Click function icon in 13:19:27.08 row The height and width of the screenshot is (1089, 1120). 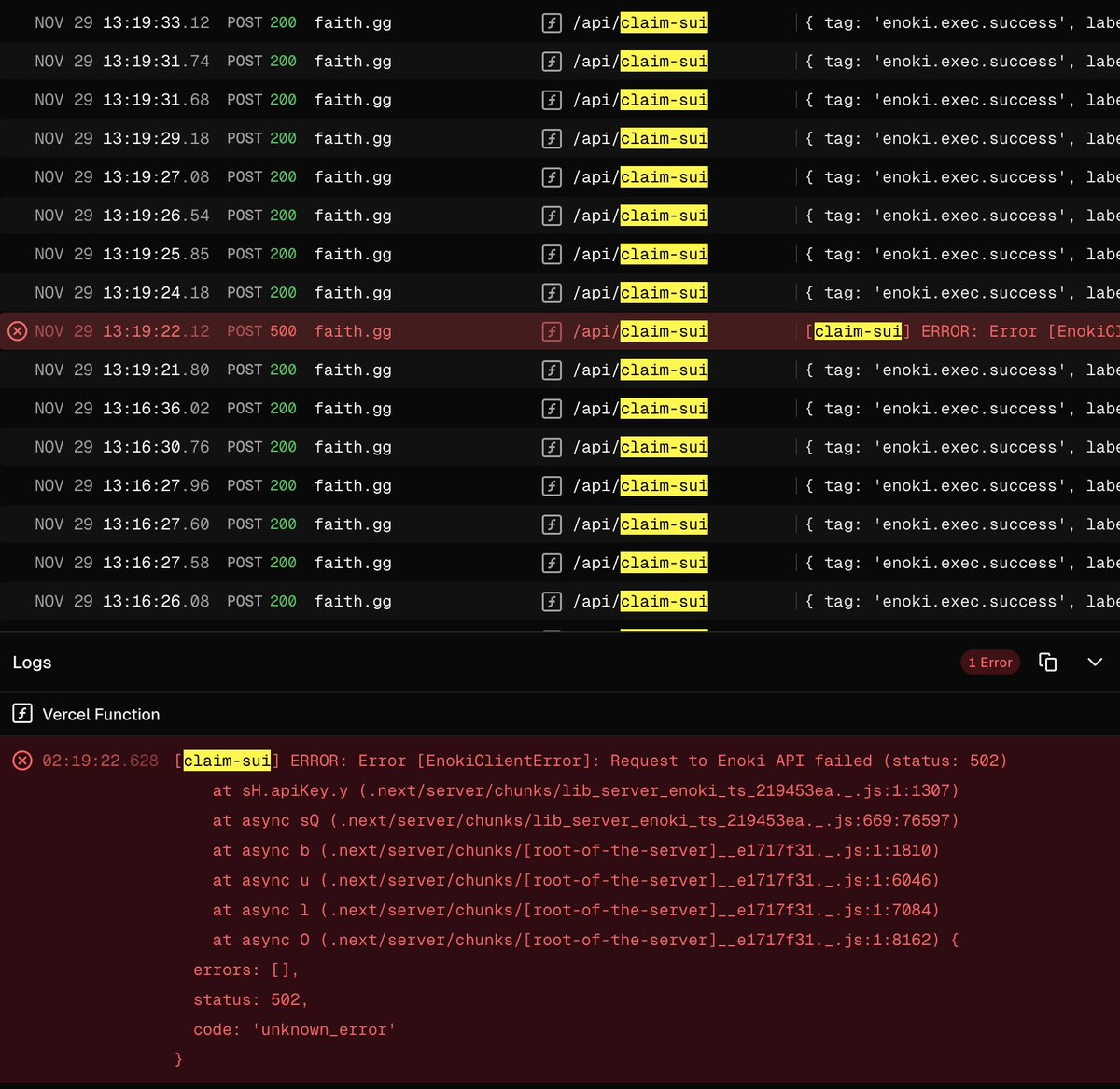[x=552, y=177]
